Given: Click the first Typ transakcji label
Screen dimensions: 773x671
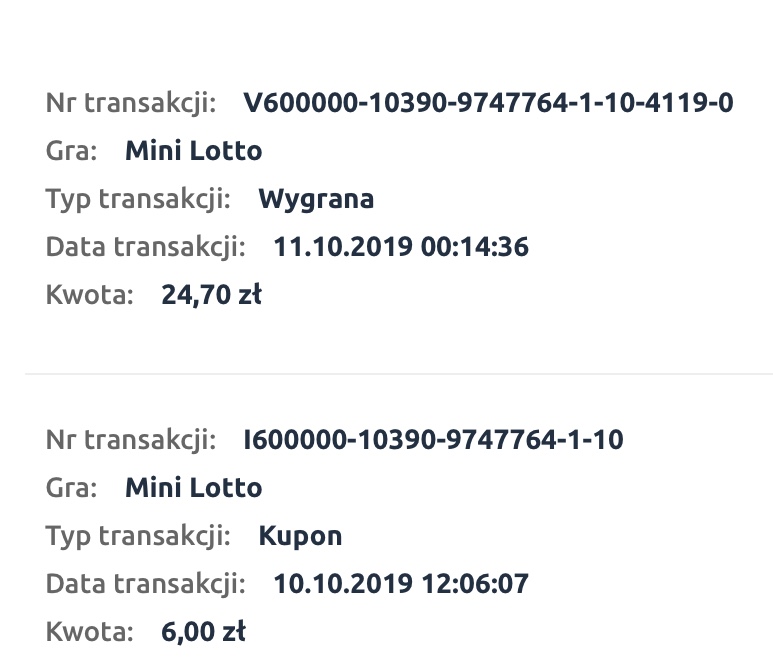Looking at the screenshot, I should point(138,199).
